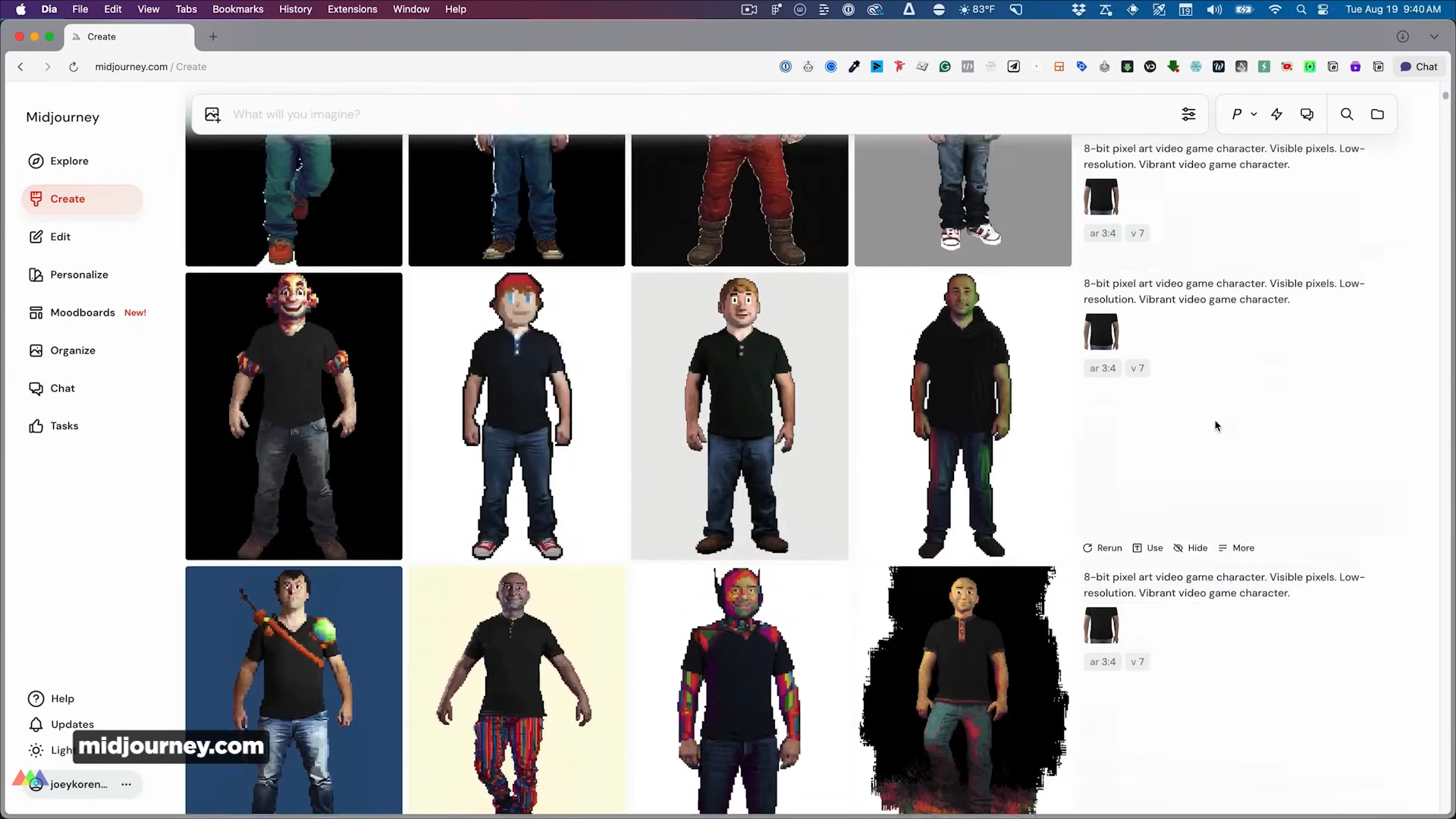Open the folder icon in the Midjourney toolbar
This screenshot has width=1456, height=819.
[1377, 115]
